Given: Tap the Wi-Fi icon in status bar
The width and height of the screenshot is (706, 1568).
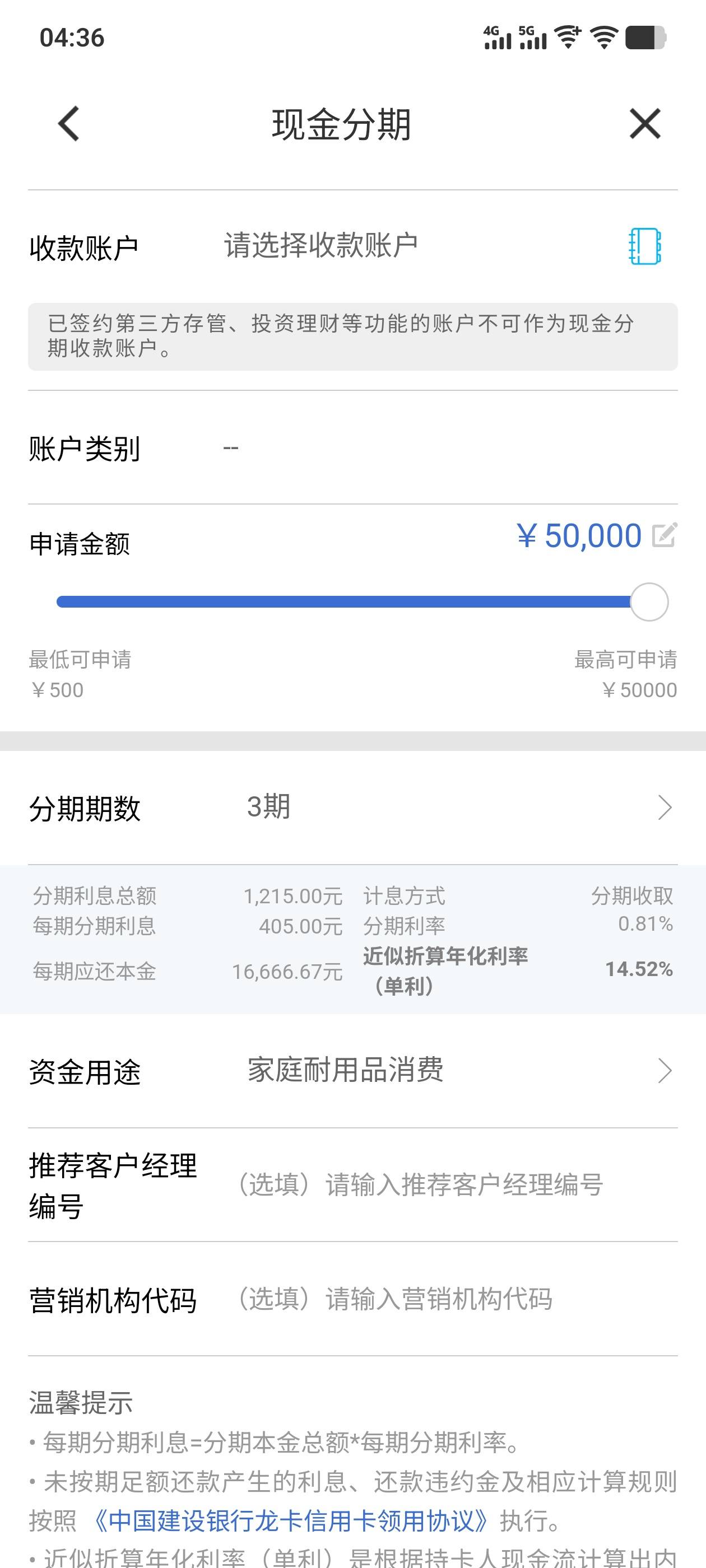Looking at the screenshot, I should point(603,37).
